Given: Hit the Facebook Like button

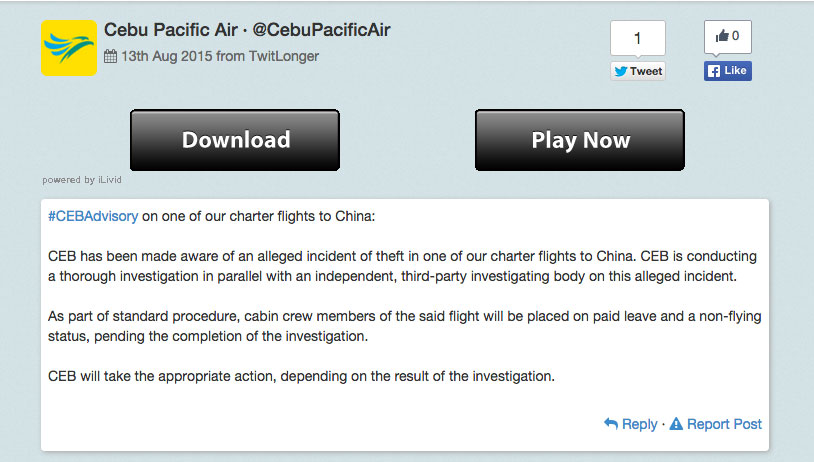Looking at the screenshot, I should 727,71.
